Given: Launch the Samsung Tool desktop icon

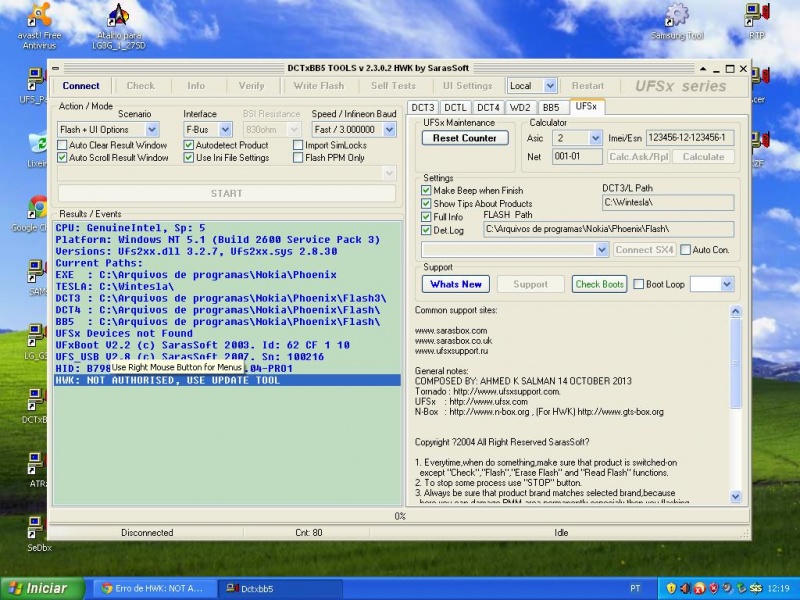Looking at the screenshot, I should pos(677,21).
